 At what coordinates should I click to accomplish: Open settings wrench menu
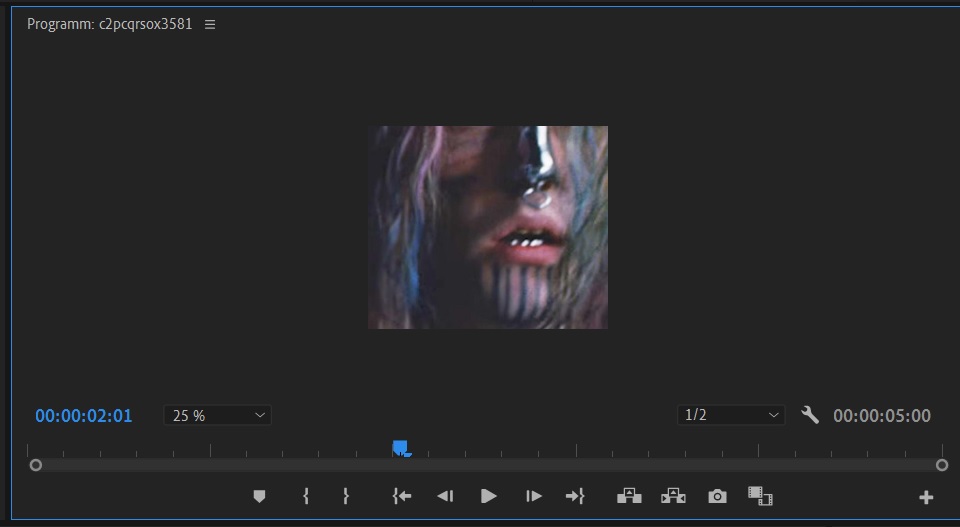click(x=810, y=415)
